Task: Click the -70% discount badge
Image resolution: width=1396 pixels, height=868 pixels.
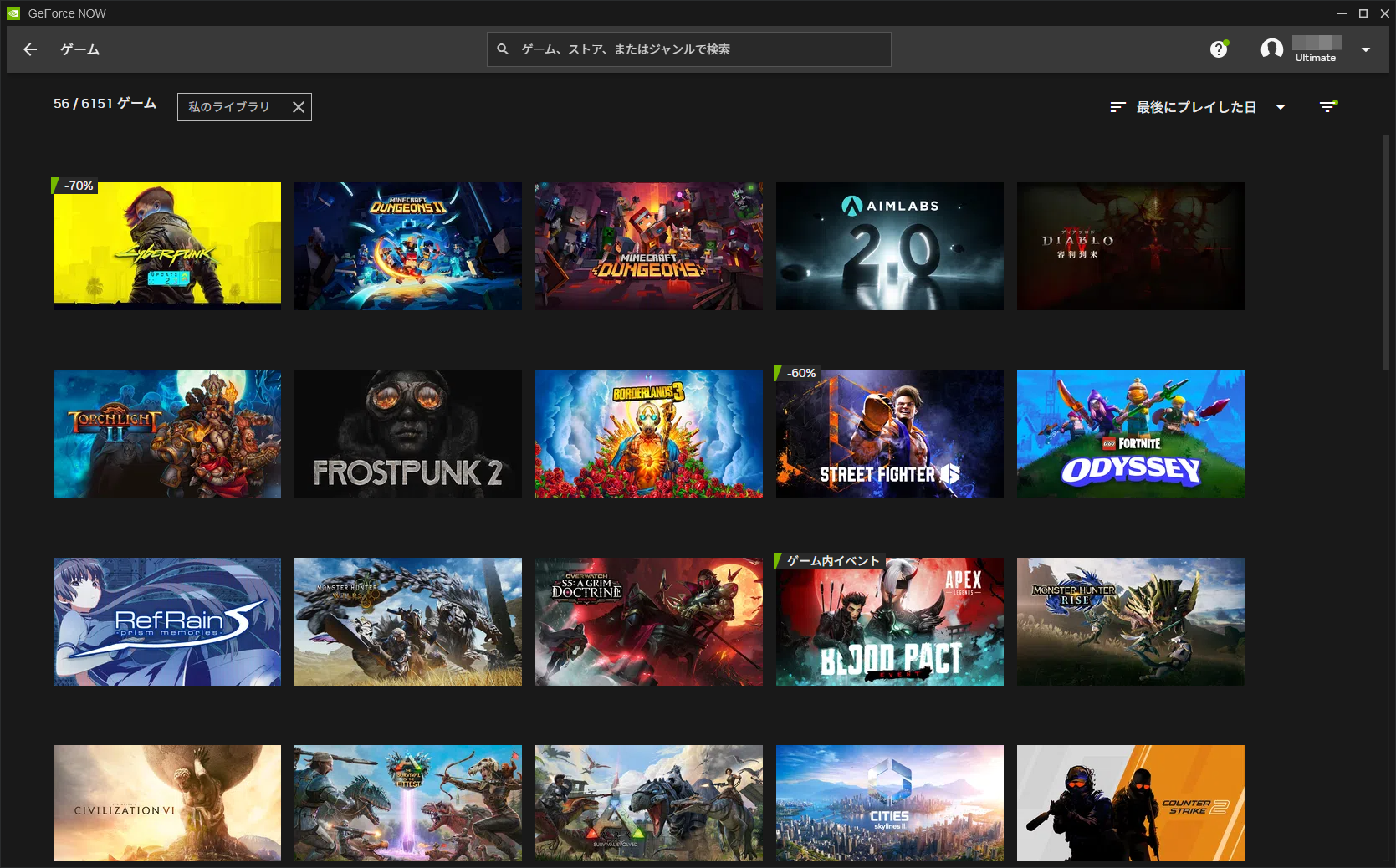Action: point(75,186)
